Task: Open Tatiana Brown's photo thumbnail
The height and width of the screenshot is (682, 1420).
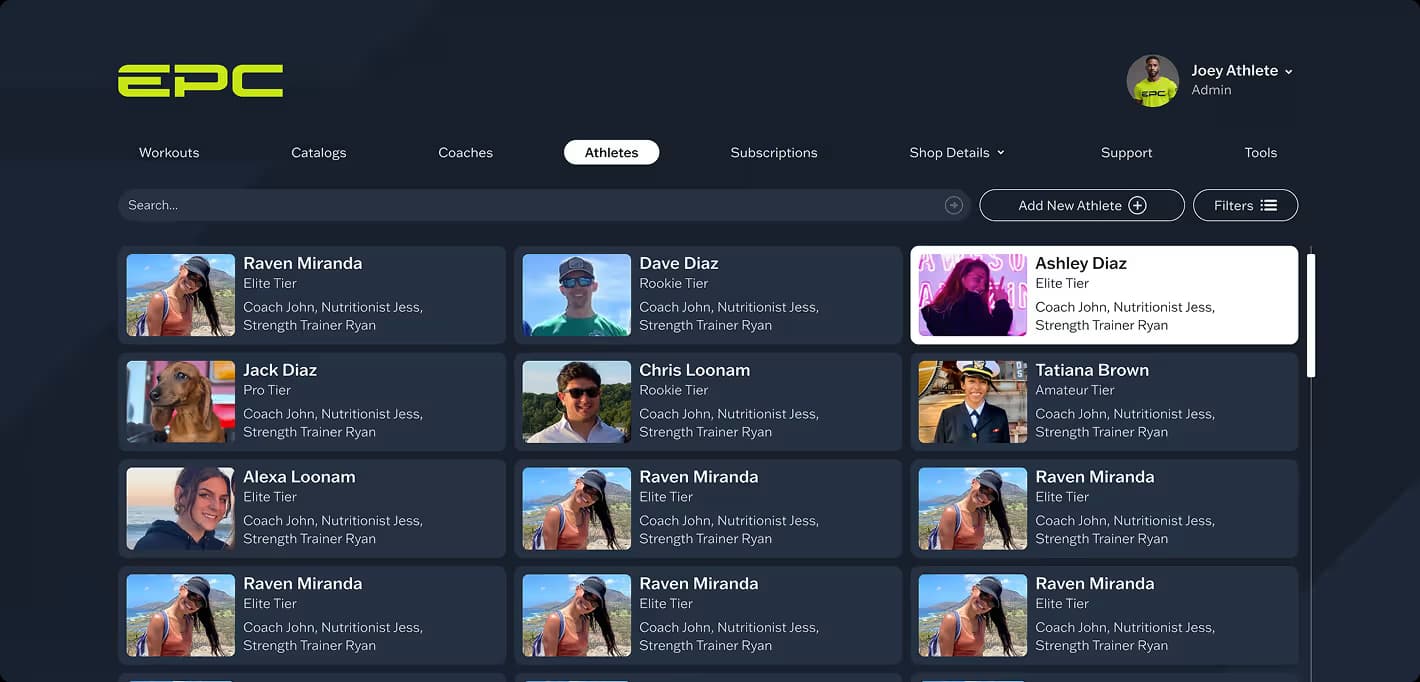Action: tap(973, 402)
